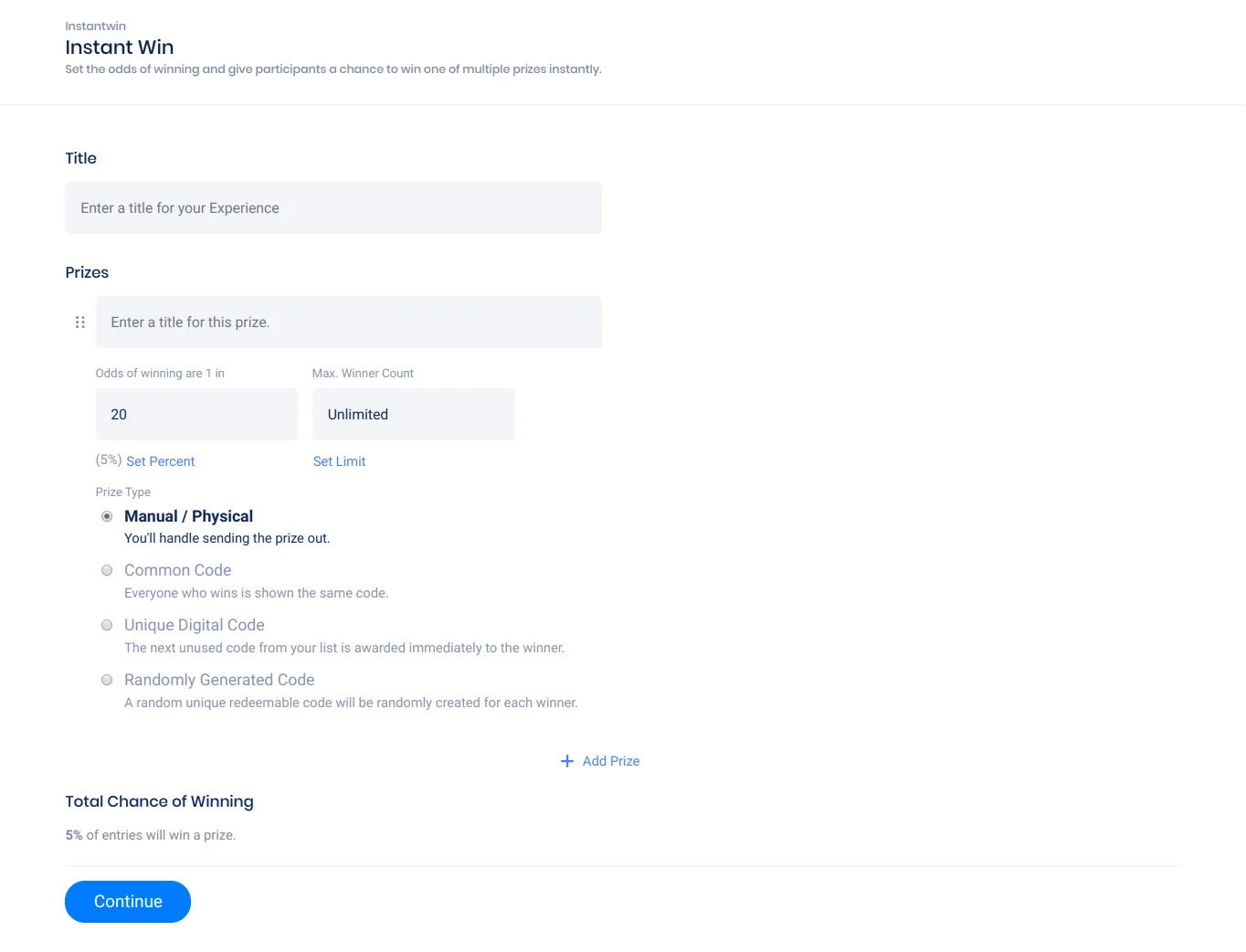Enable the Randomly Generated Code radio button
The height and width of the screenshot is (952, 1246).
(x=107, y=680)
